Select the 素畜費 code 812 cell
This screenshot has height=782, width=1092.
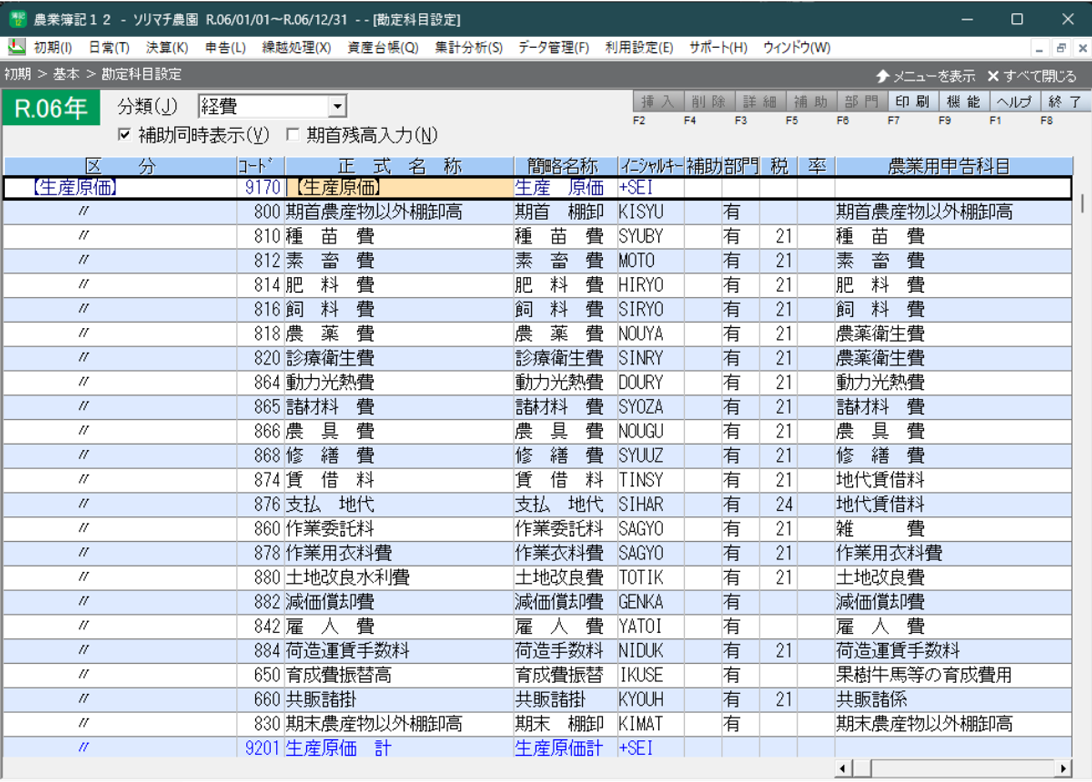[x=260, y=260]
